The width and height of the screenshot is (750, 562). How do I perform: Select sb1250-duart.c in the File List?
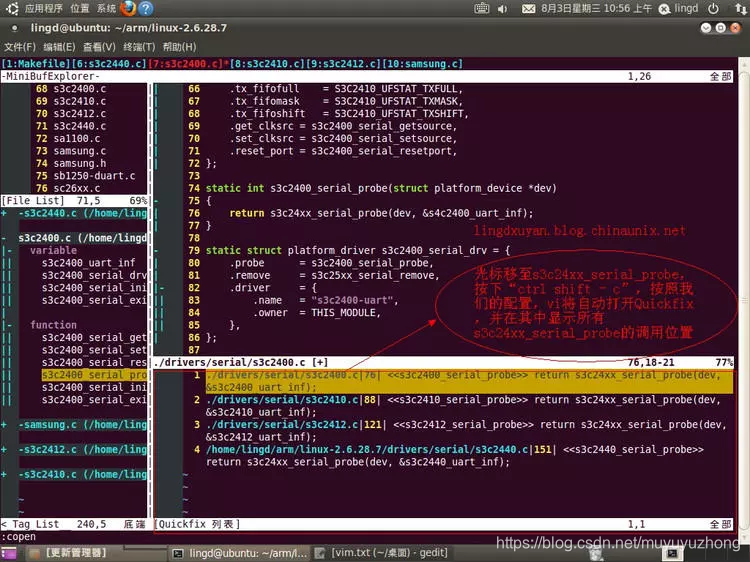tap(95, 176)
